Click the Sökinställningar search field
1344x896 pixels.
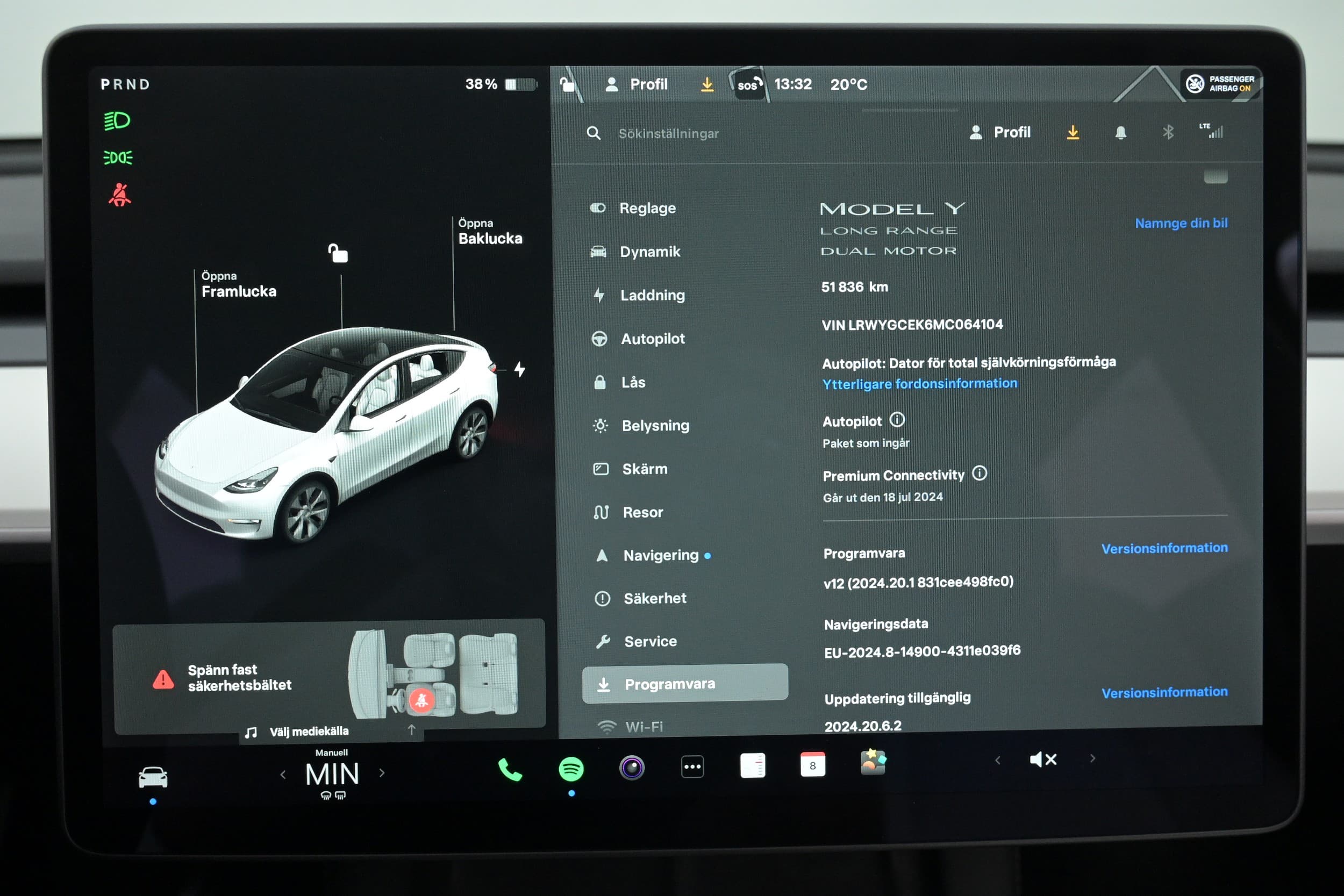668,134
